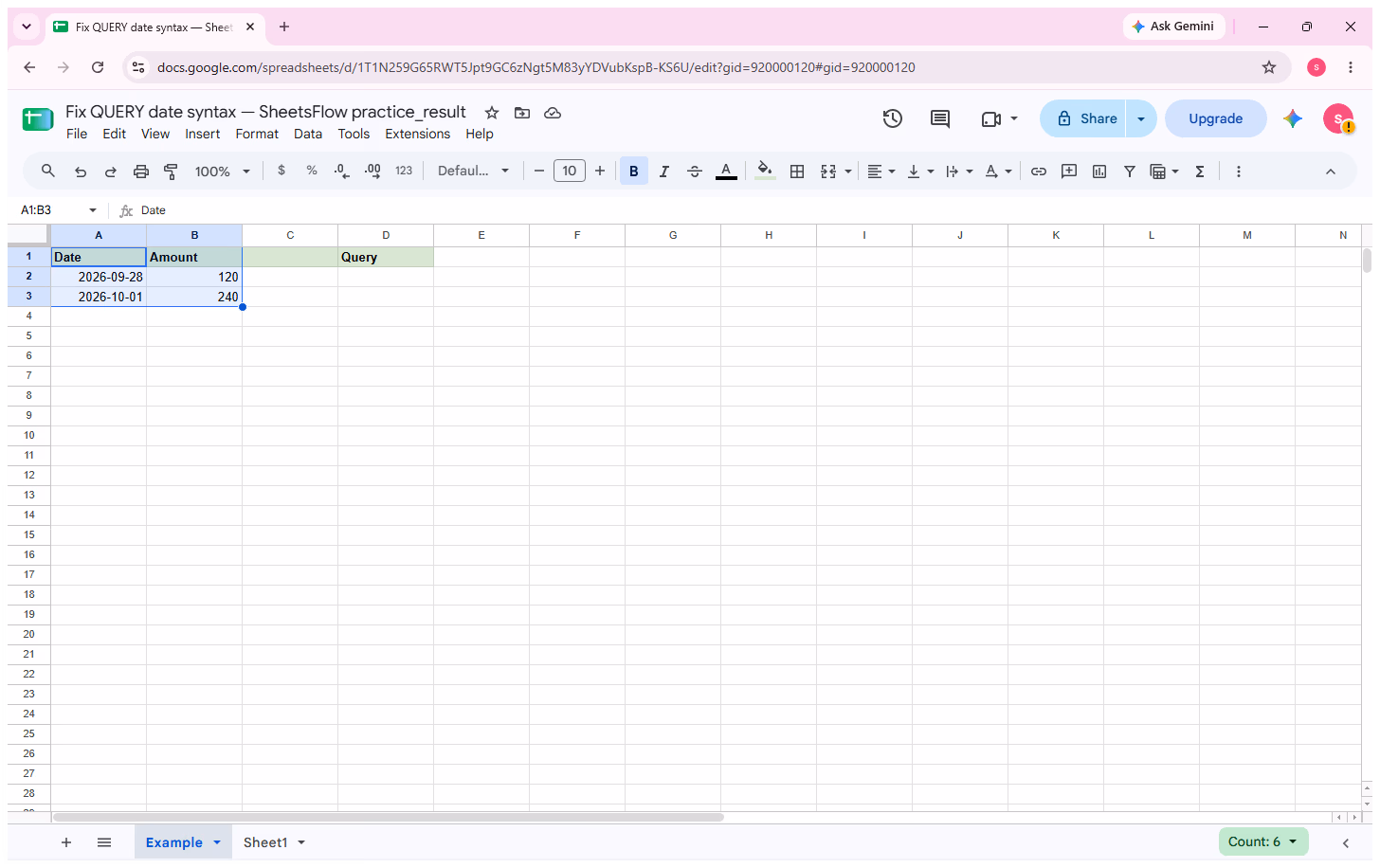Expand the Share options arrow
The image size is (1380, 868).
coord(1141,118)
